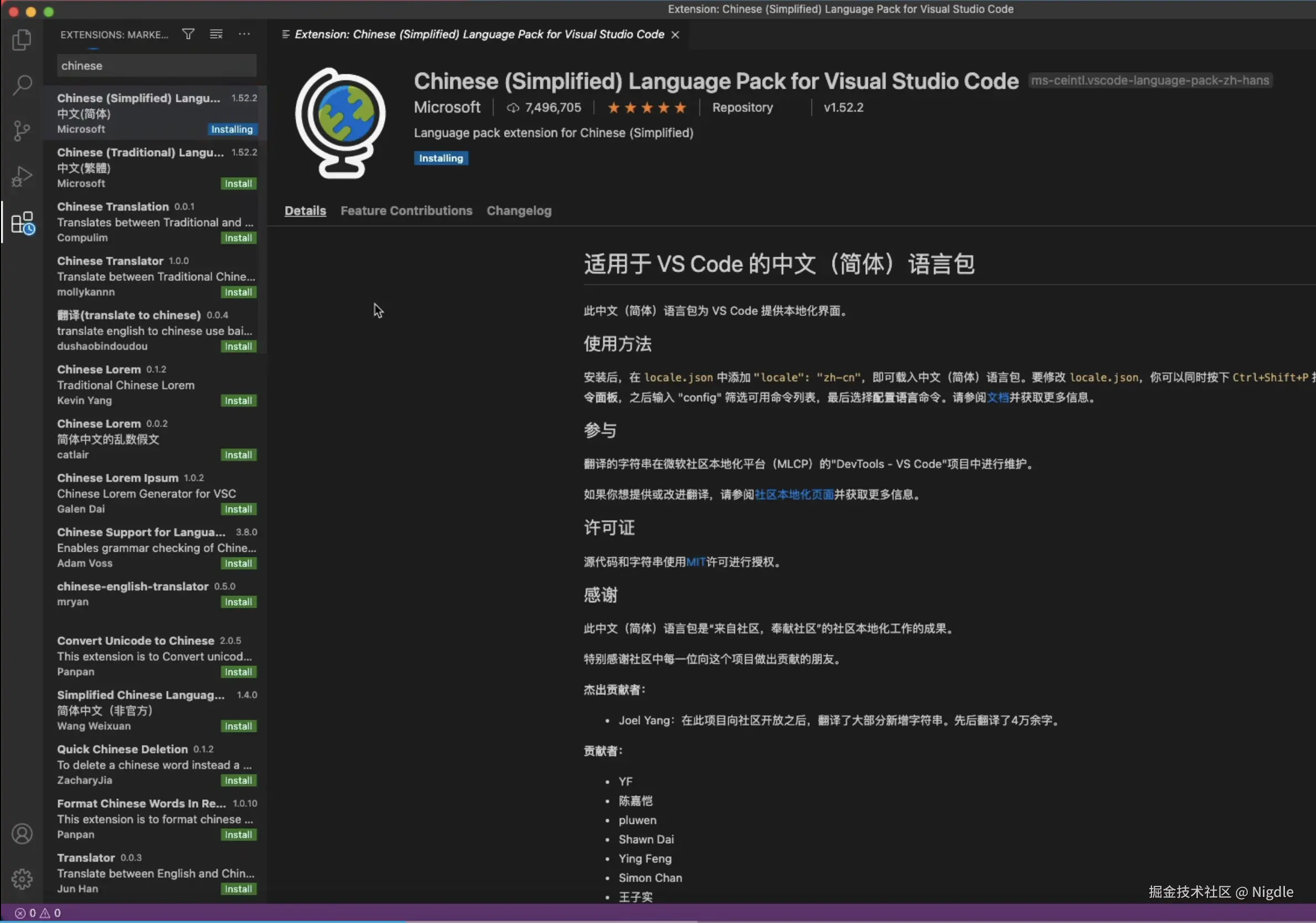Click the errors and warnings status bar indicator
1316x923 pixels.
(x=38, y=913)
